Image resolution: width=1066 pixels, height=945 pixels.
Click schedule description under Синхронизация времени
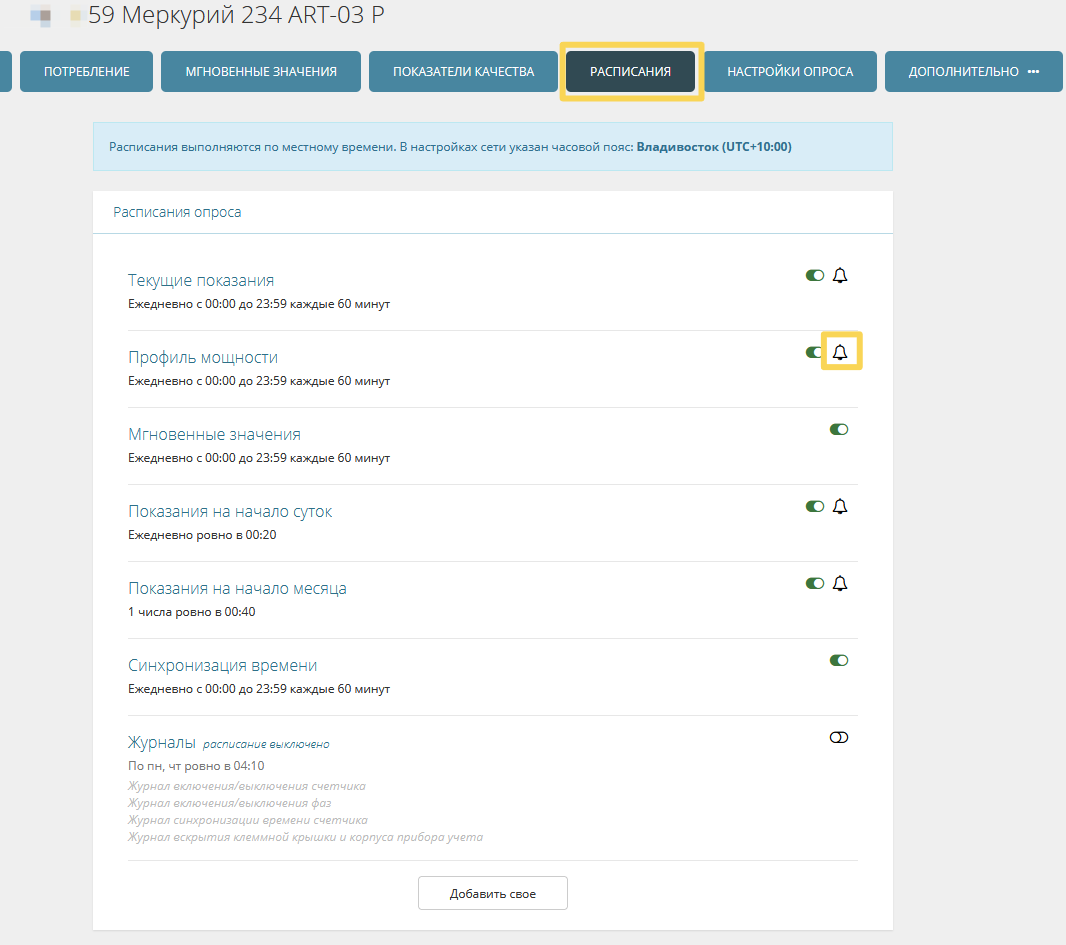[259, 689]
